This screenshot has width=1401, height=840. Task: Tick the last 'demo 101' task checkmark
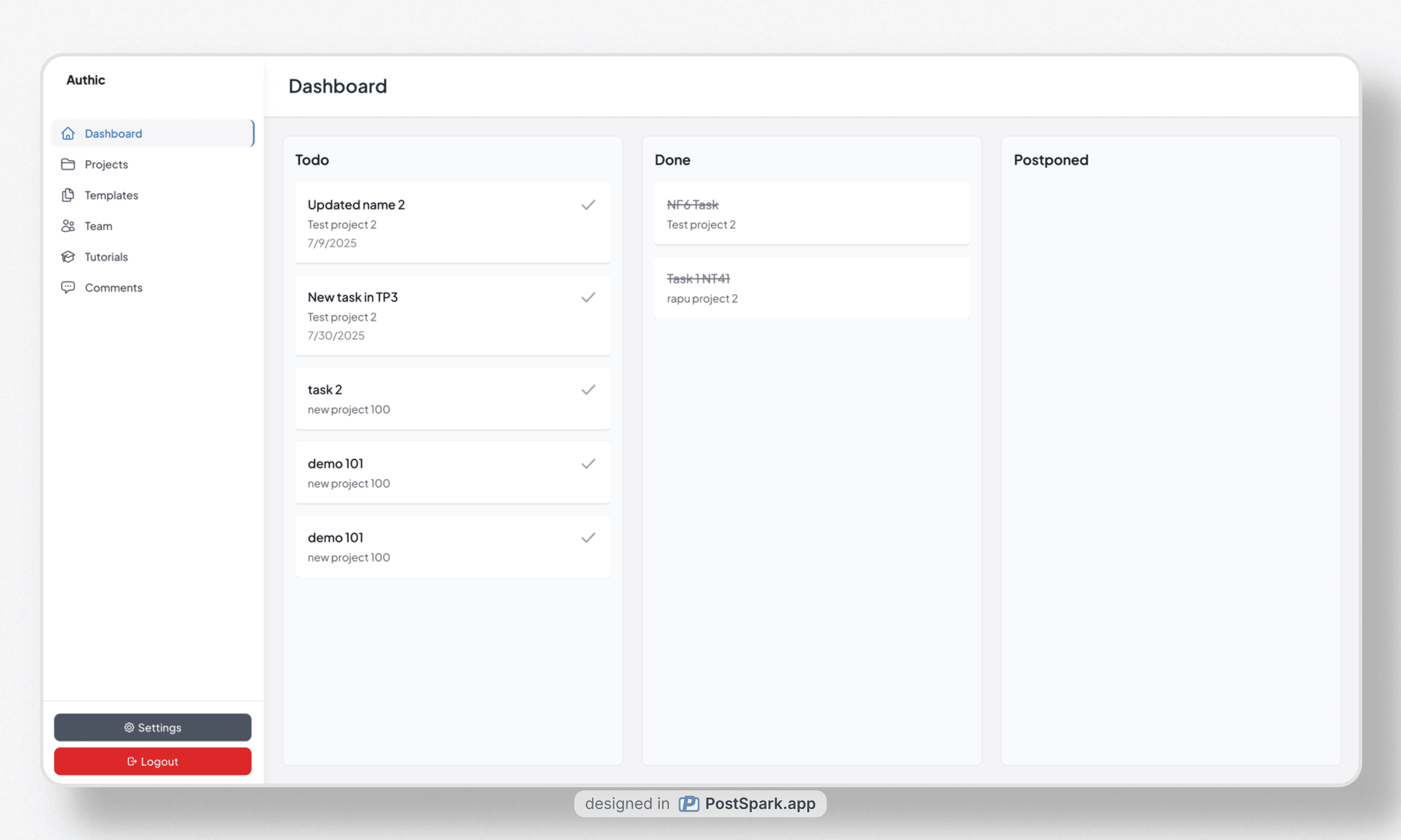(x=588, y=538)
